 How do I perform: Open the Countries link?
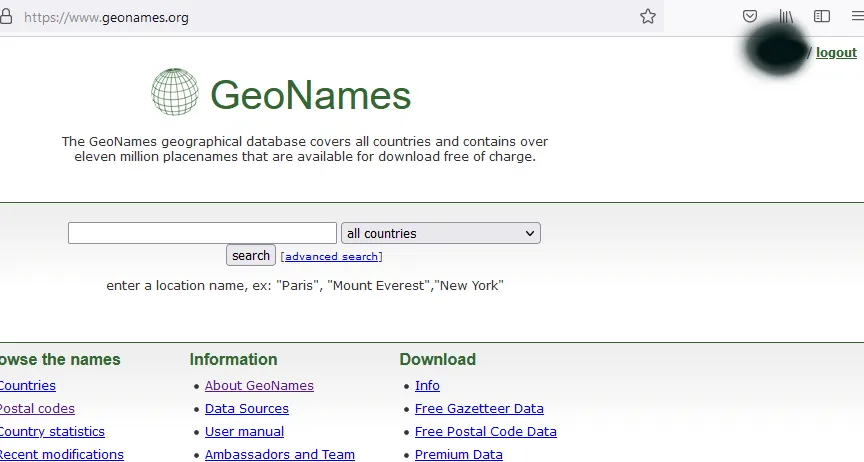[28, 385]
